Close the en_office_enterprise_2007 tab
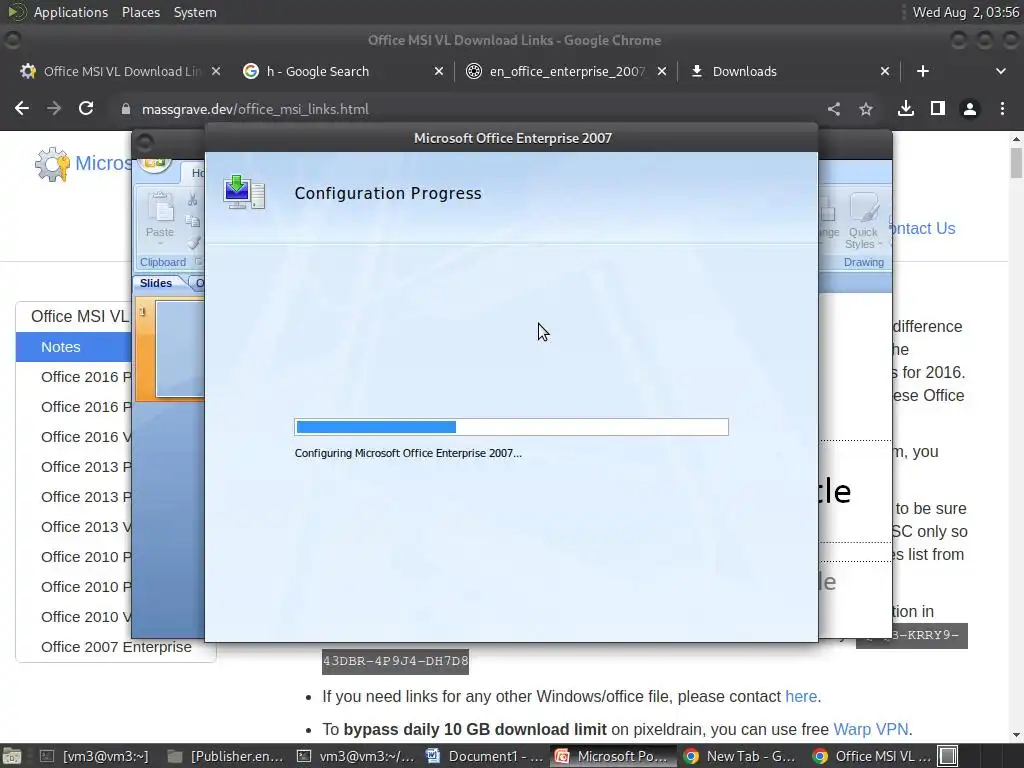This screenshot has height=768, width=1024. click(662, 71)
